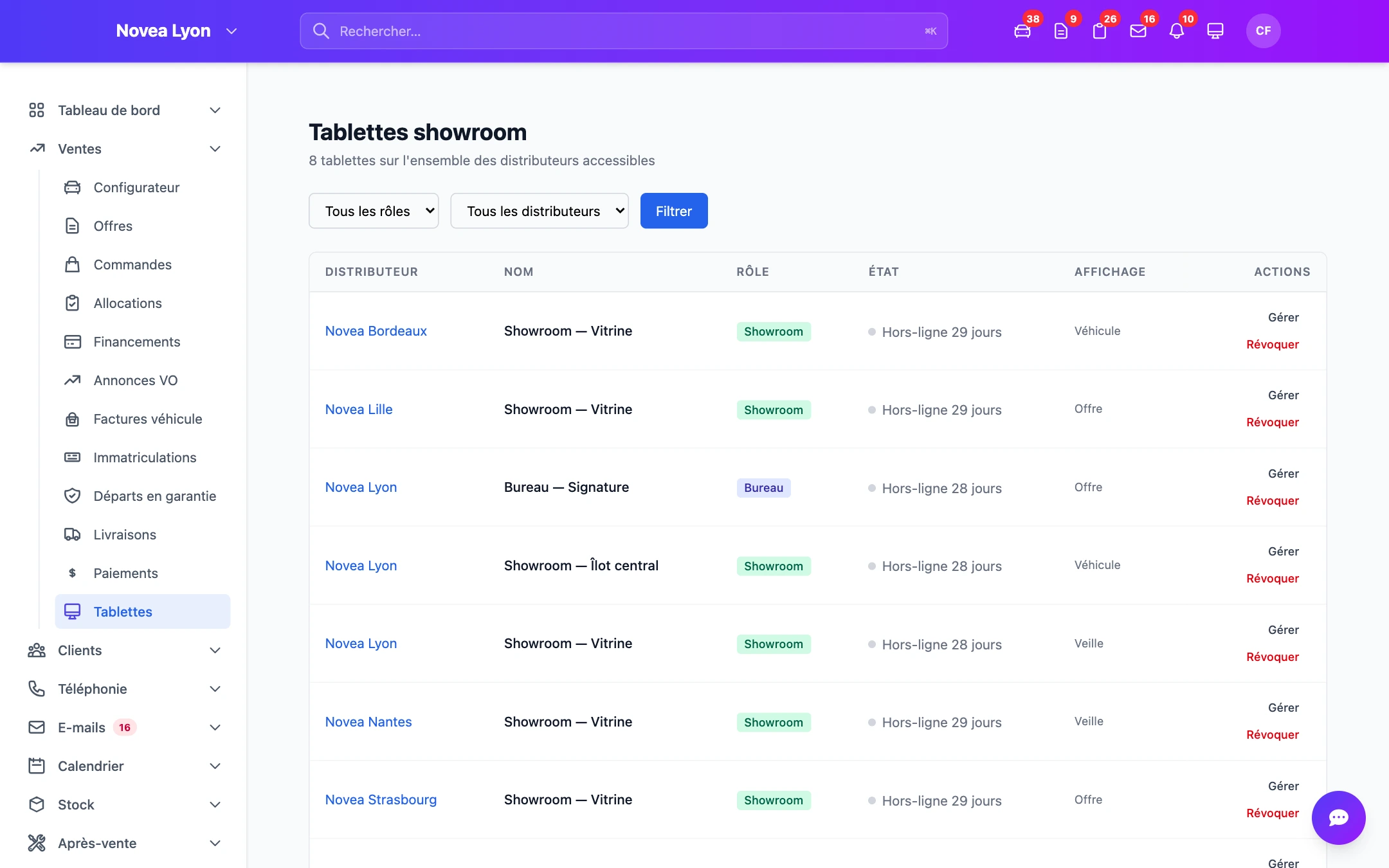Open the Immatriculations menu item

click(143, 457)
